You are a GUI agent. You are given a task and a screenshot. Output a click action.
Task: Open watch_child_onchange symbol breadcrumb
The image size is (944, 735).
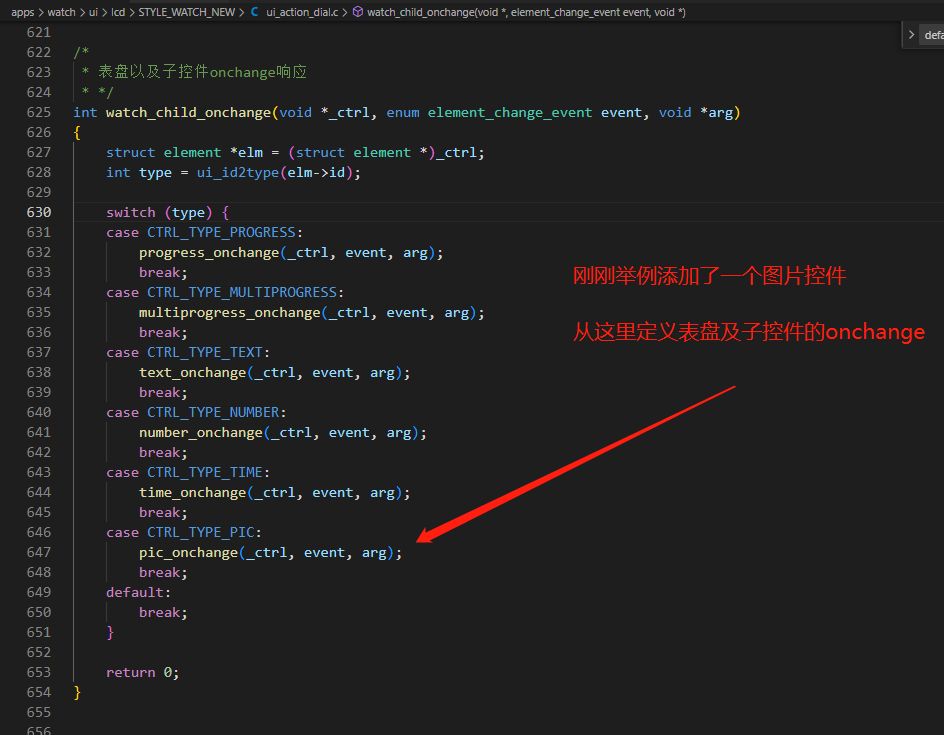point(526,12)
